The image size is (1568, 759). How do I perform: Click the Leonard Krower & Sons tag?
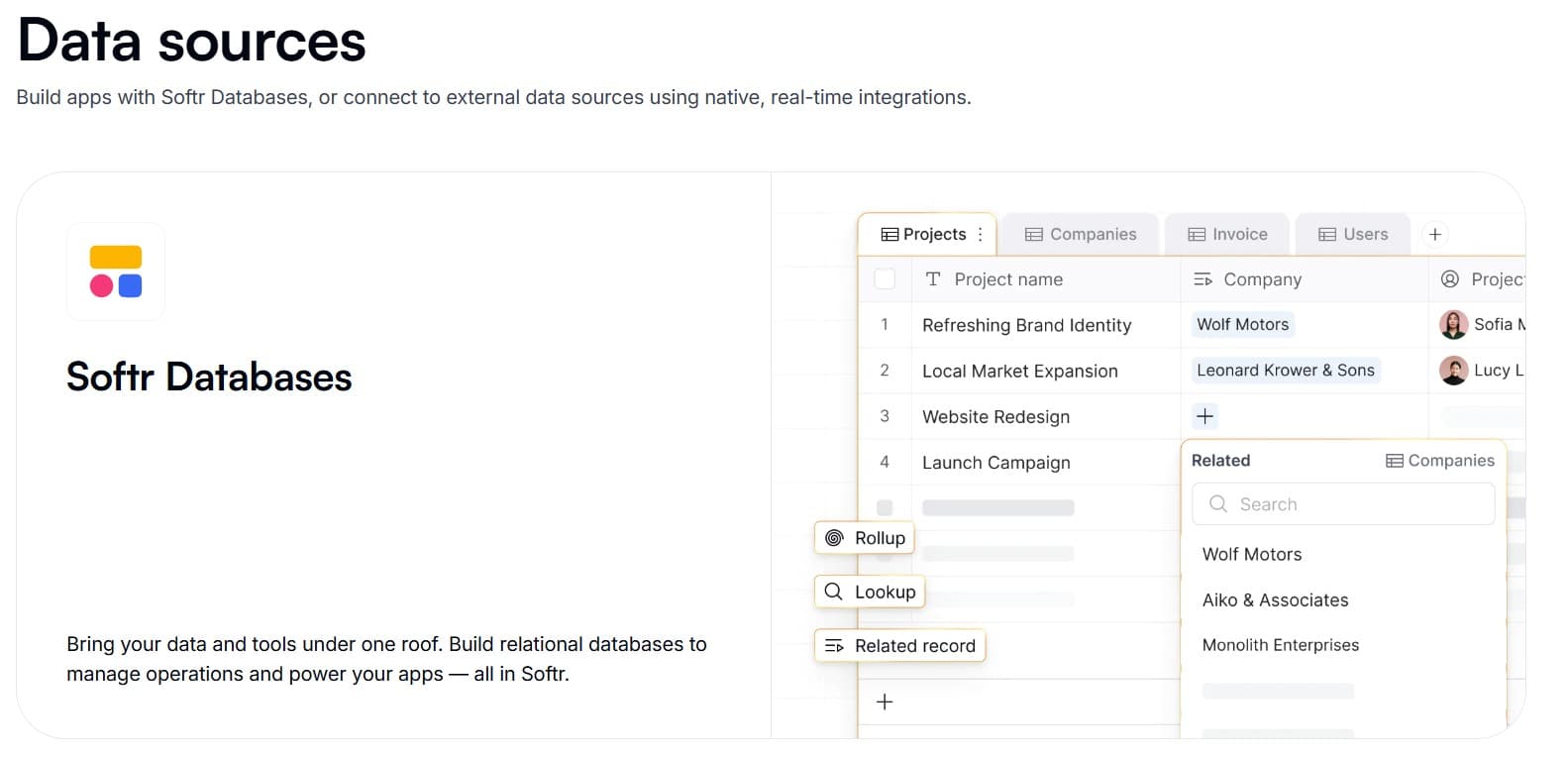click(x=1286, y=371)
